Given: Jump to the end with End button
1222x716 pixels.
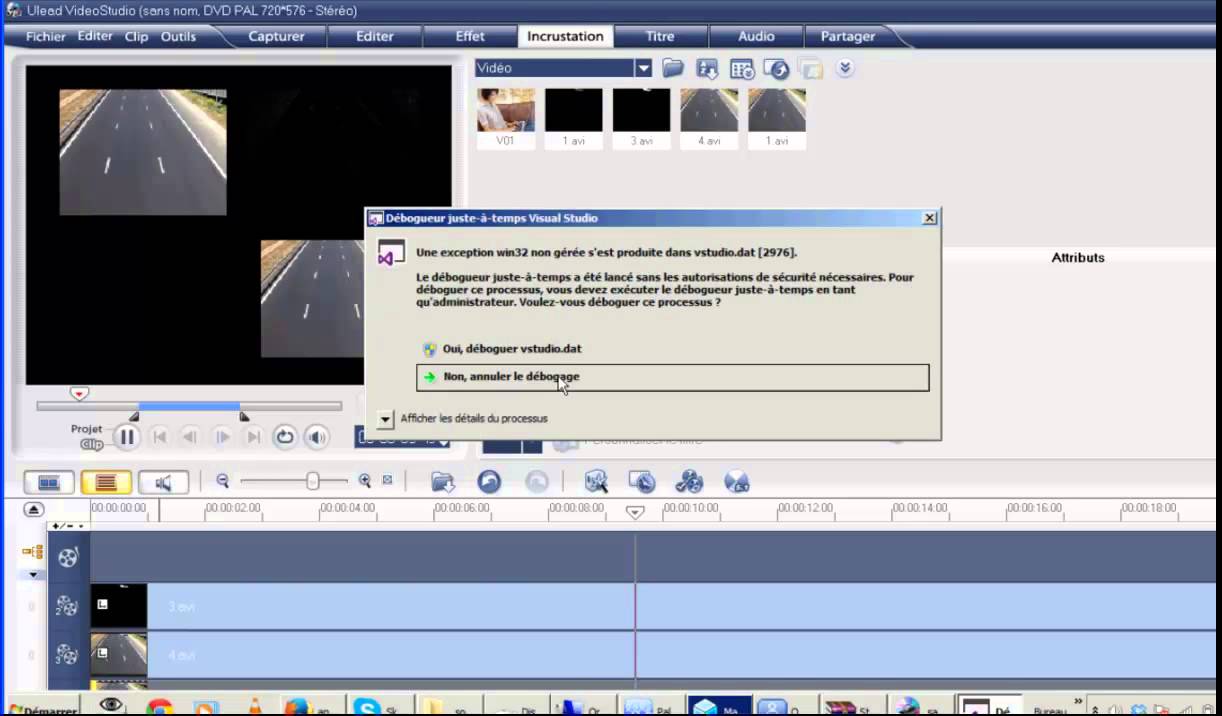Looking at the screenshot, I should (253, 437).
